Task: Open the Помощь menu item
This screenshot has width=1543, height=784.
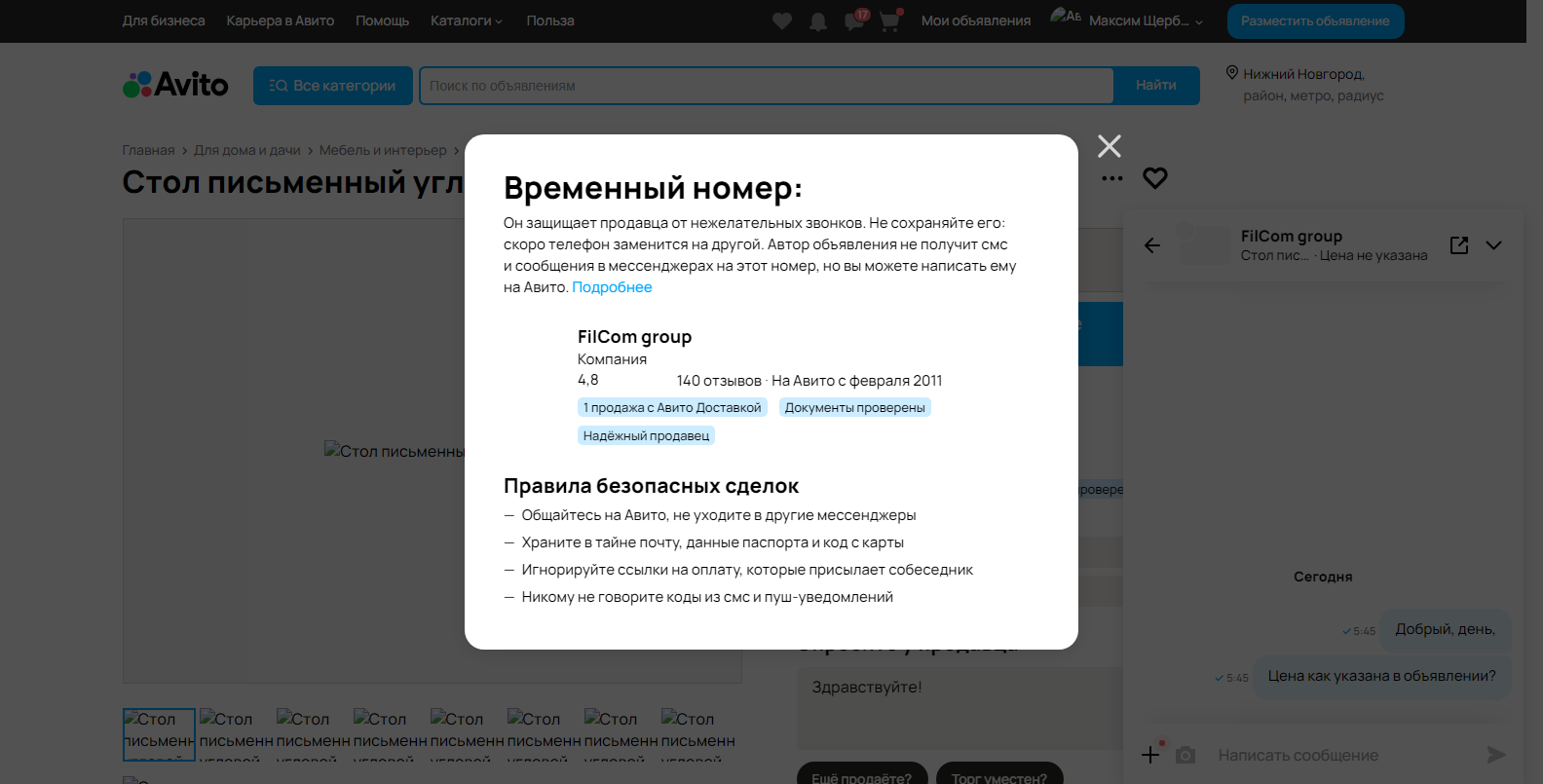Action: [382, 20]
